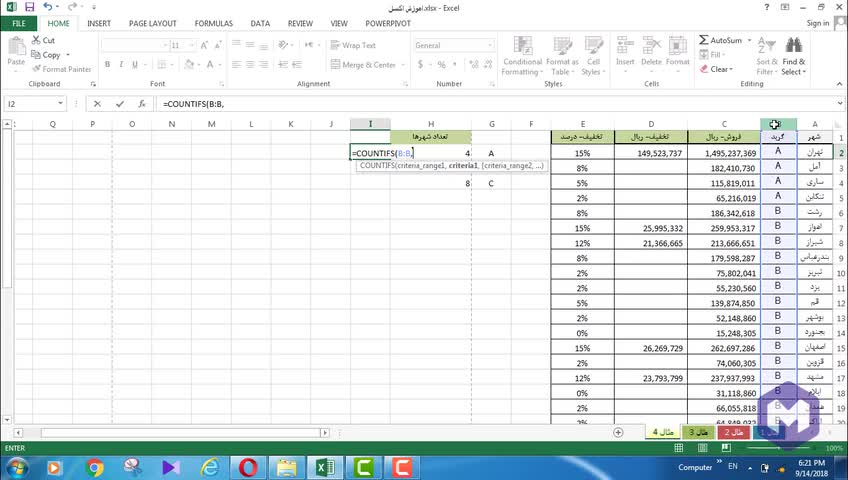Toggle Align Left
The image size is (848, 480).
(x=236, y=65)
